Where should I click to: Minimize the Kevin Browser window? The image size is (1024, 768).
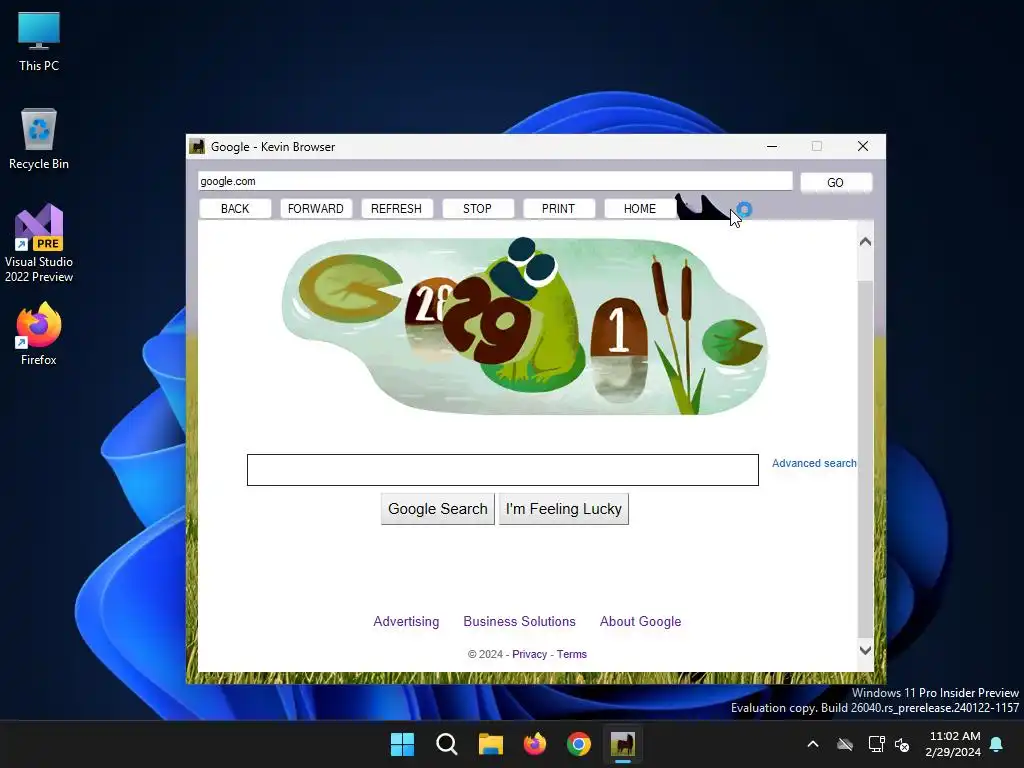tap(772, 146)
